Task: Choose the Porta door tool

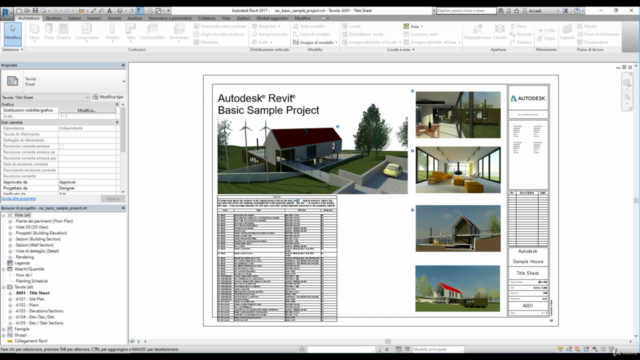Action: click(49, 32)
